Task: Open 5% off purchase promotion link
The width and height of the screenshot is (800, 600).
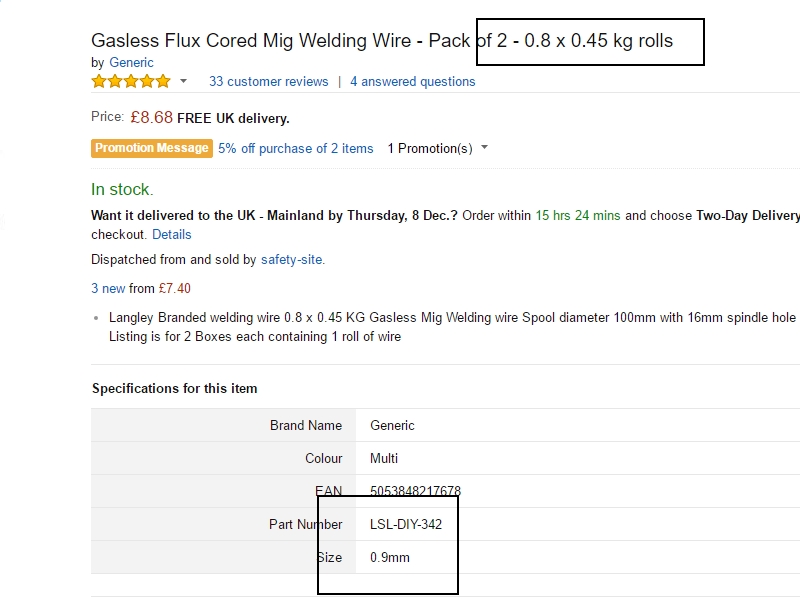Action: pyautogui.click(x=295, y=148)
